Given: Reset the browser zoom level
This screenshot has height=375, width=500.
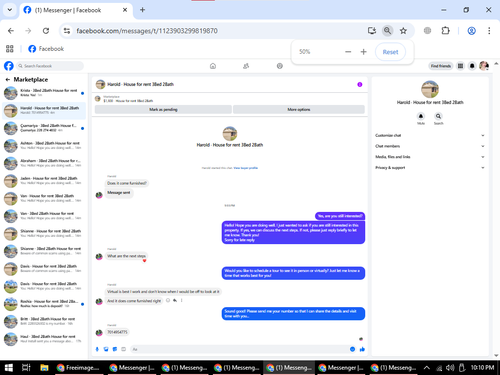Looking at the screenshot, I should 390,52.
